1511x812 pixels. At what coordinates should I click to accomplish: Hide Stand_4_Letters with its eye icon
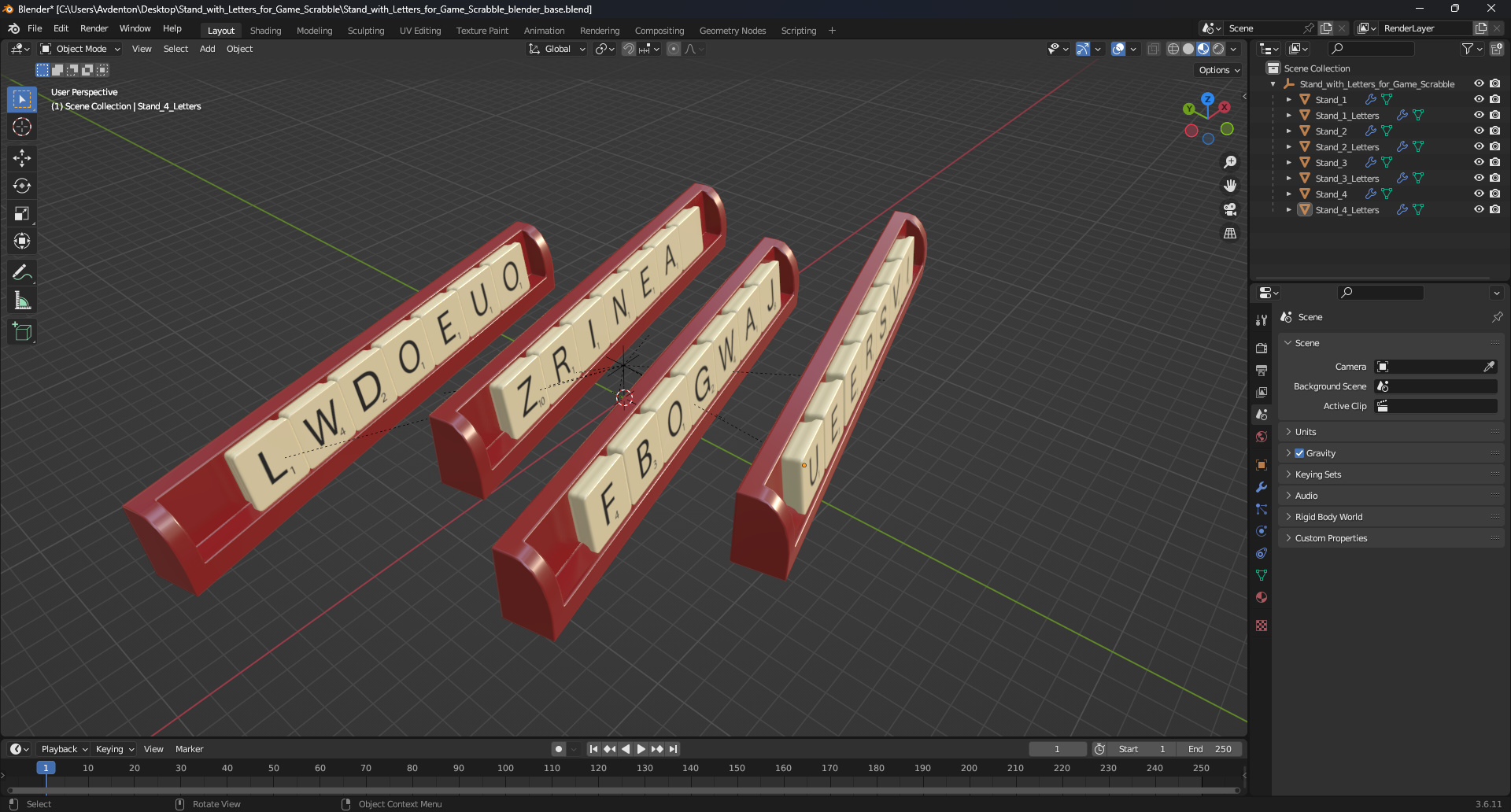pyautogui.click(x=1479, y=209)
